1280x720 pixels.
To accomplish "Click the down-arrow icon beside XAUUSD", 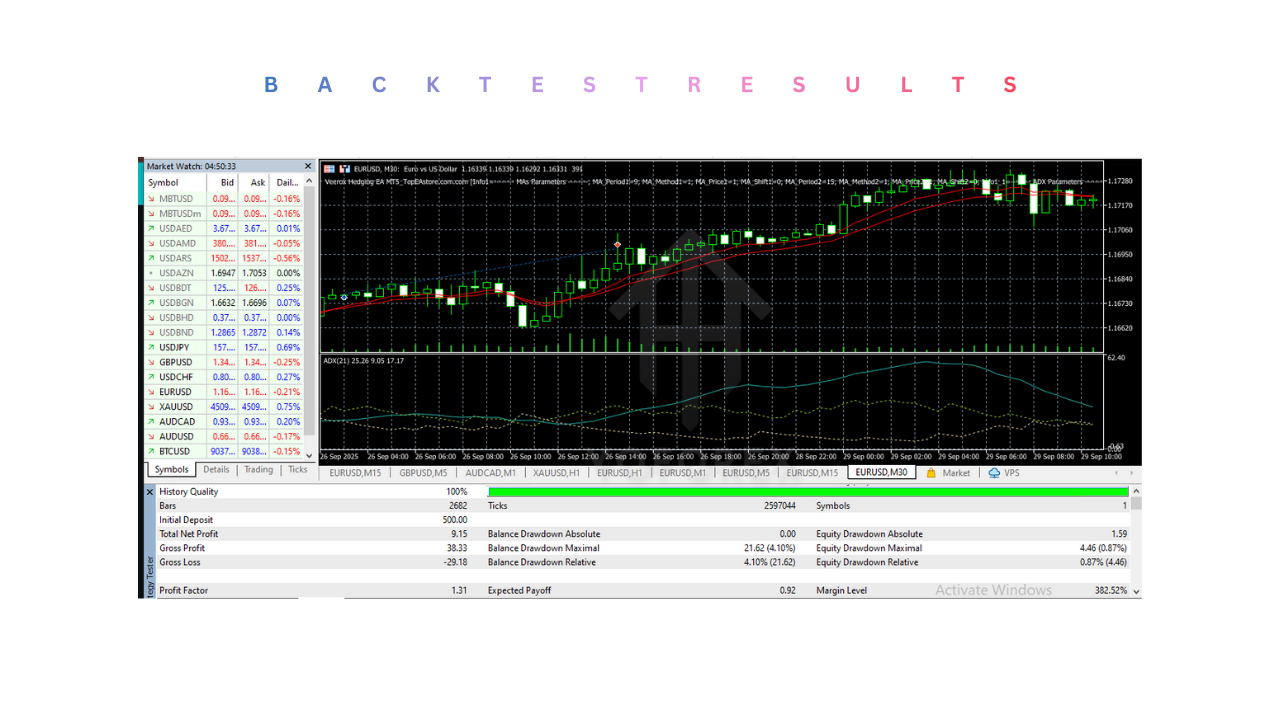I will (151, 407).
